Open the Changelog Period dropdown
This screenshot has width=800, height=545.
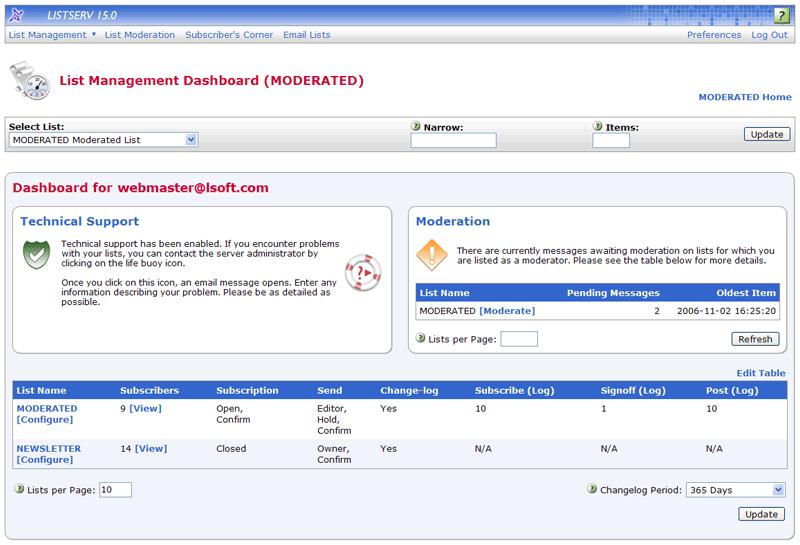click(735, 490)
